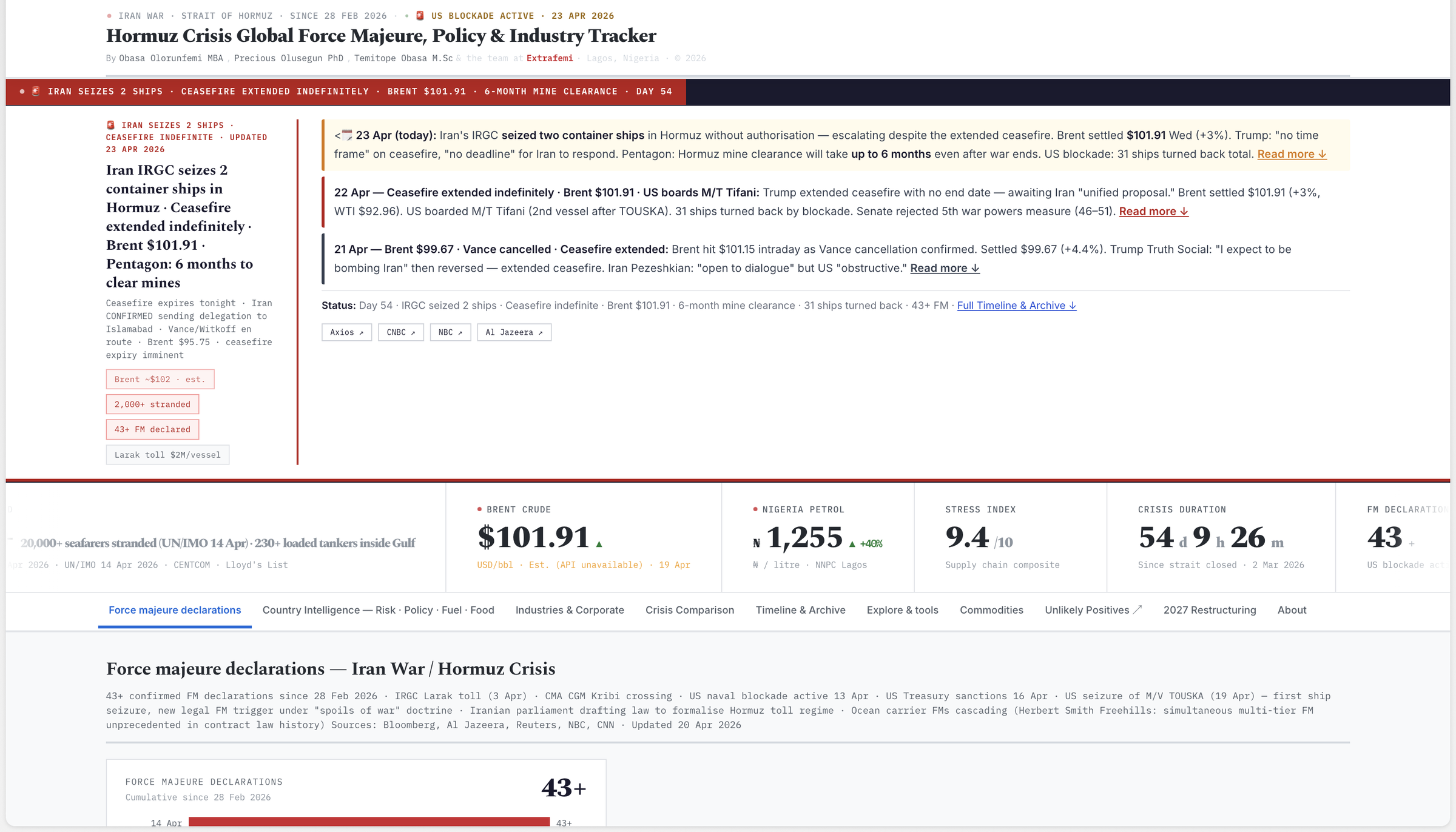
Task: Select the Crisis Comparison tab
Action: (689, 610)
